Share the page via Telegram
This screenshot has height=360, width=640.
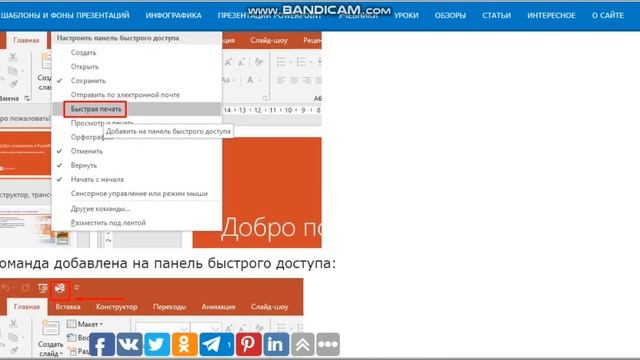point(216,344)
